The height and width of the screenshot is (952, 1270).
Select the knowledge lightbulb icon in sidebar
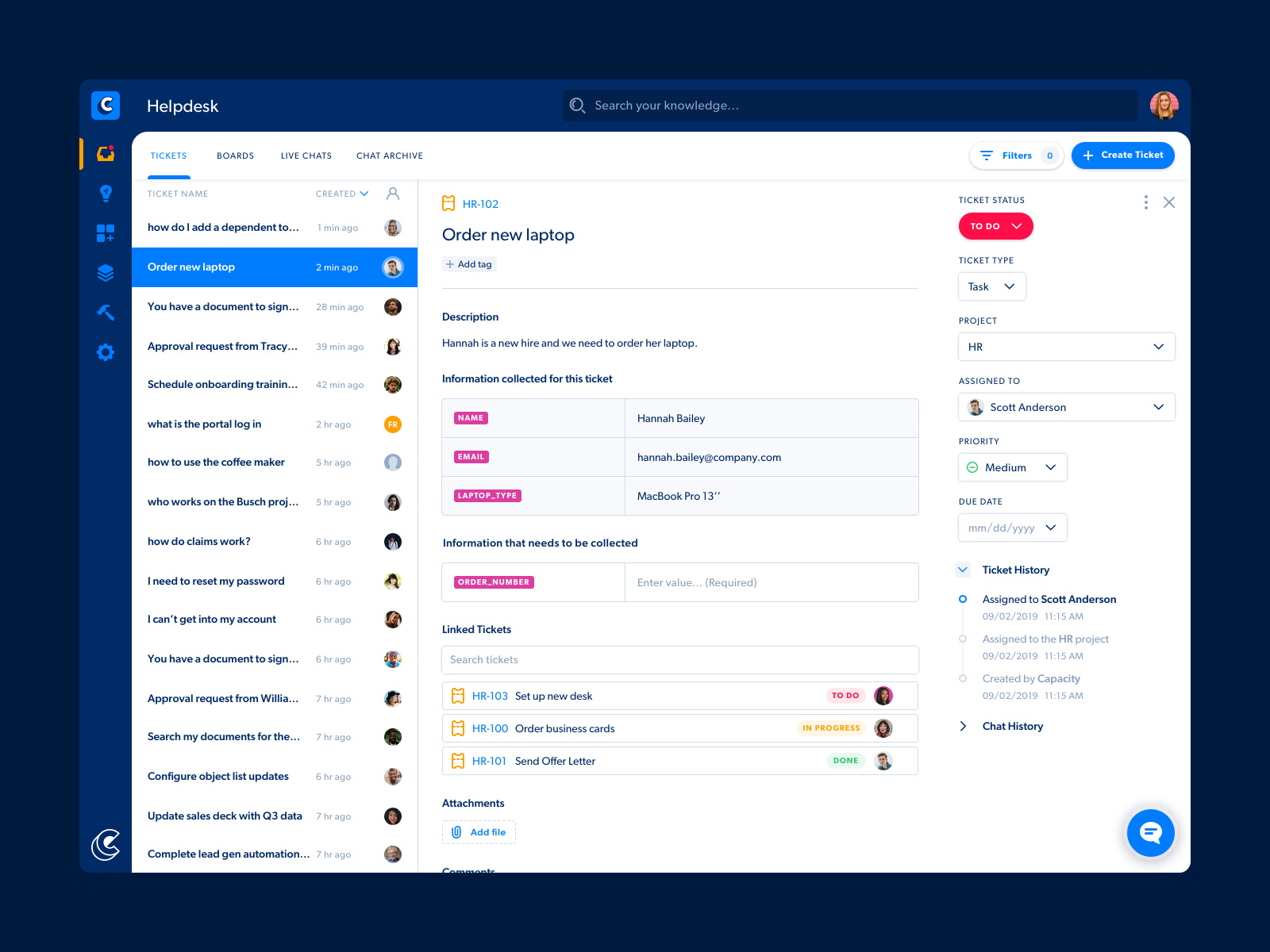point(106,193)
